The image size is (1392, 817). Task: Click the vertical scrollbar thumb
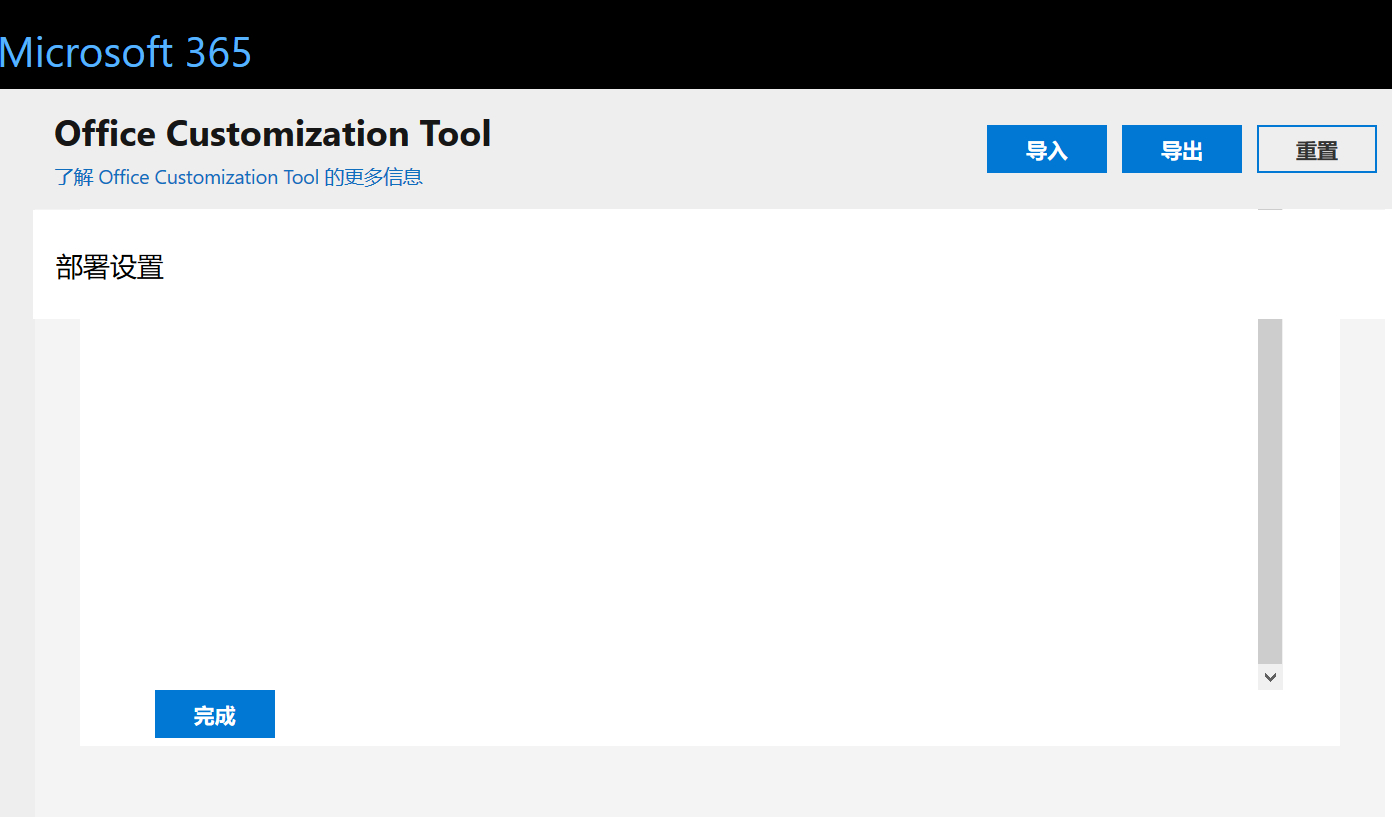[1270, 490]
